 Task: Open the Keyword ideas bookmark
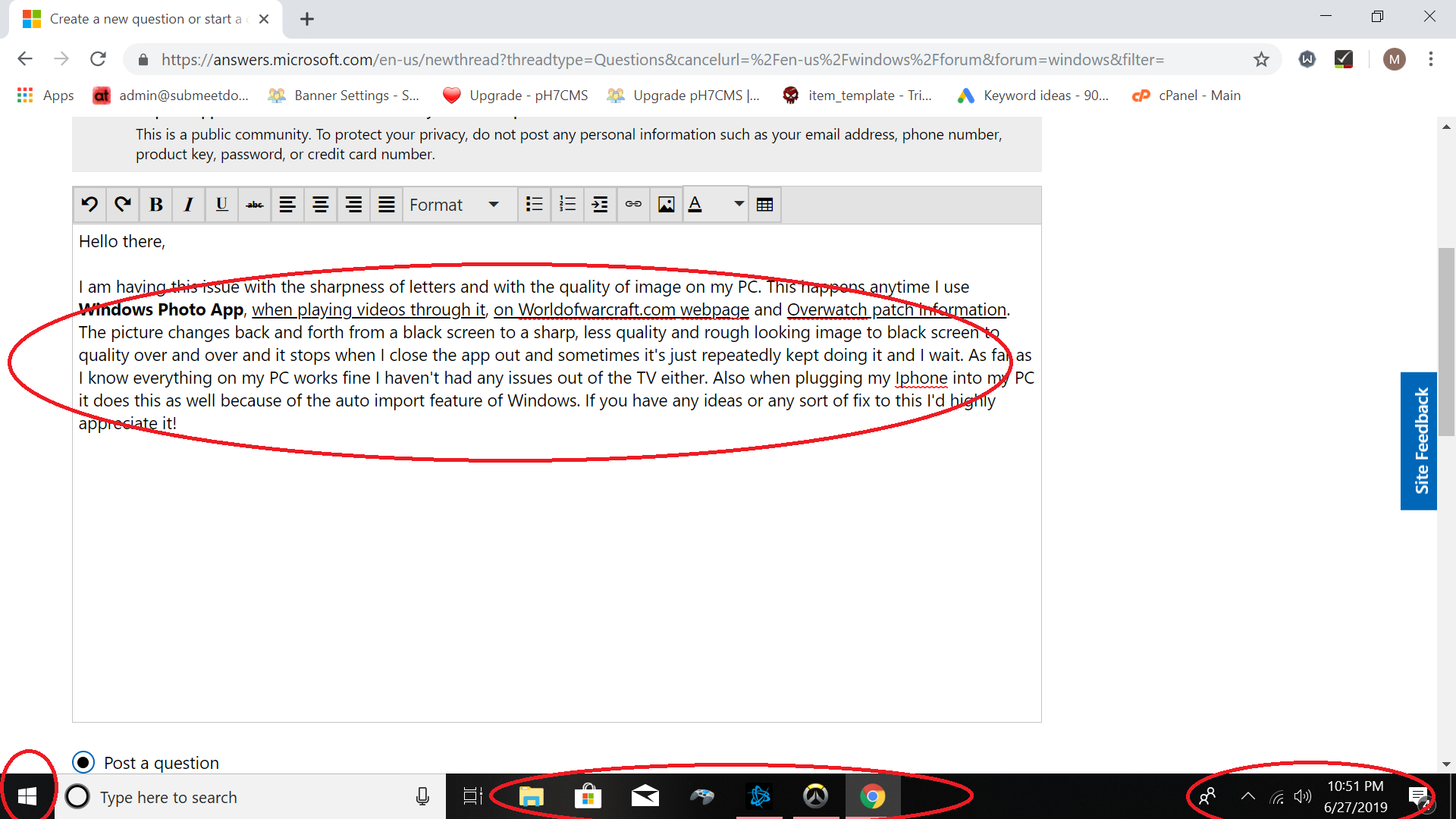click(x=1033, y=96)
